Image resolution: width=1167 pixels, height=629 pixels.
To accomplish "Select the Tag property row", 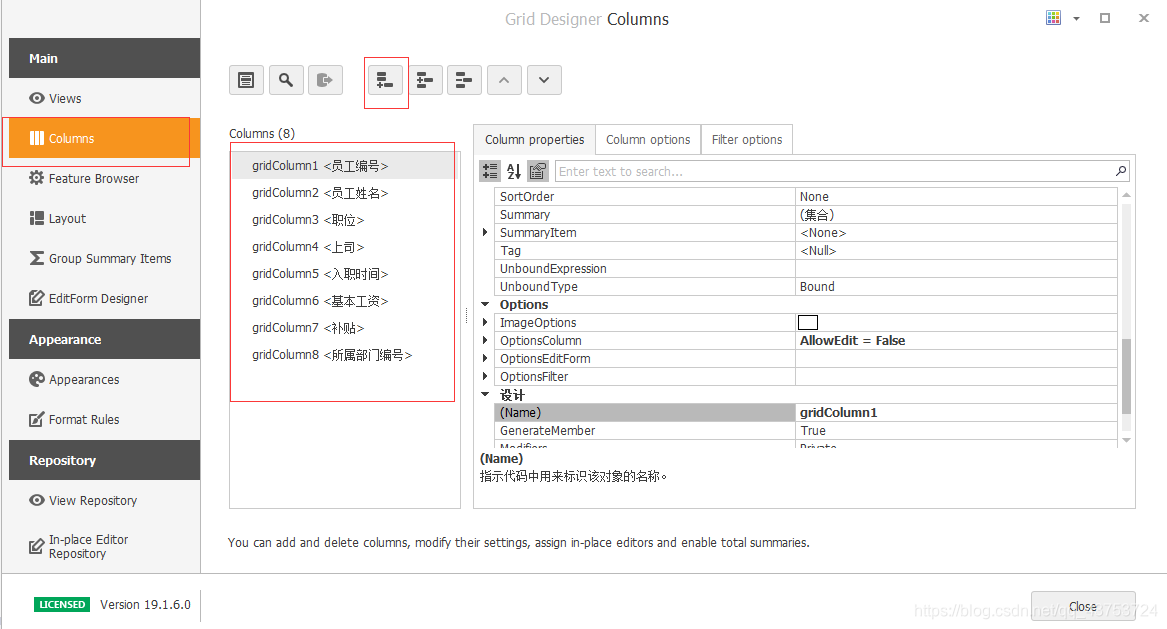I will (x=806, y=251).
